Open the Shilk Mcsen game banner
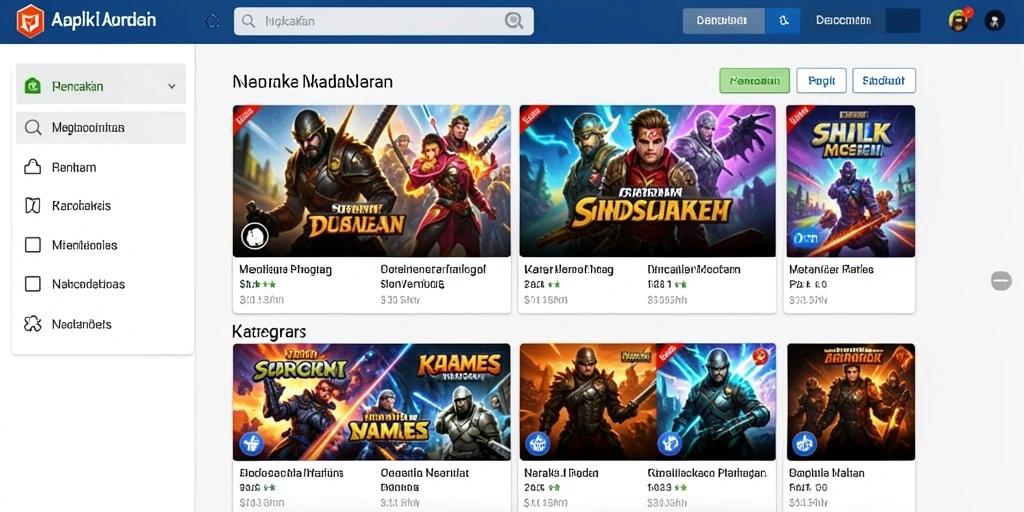Viewport: 1024px width, 512px height. (850, 181)
